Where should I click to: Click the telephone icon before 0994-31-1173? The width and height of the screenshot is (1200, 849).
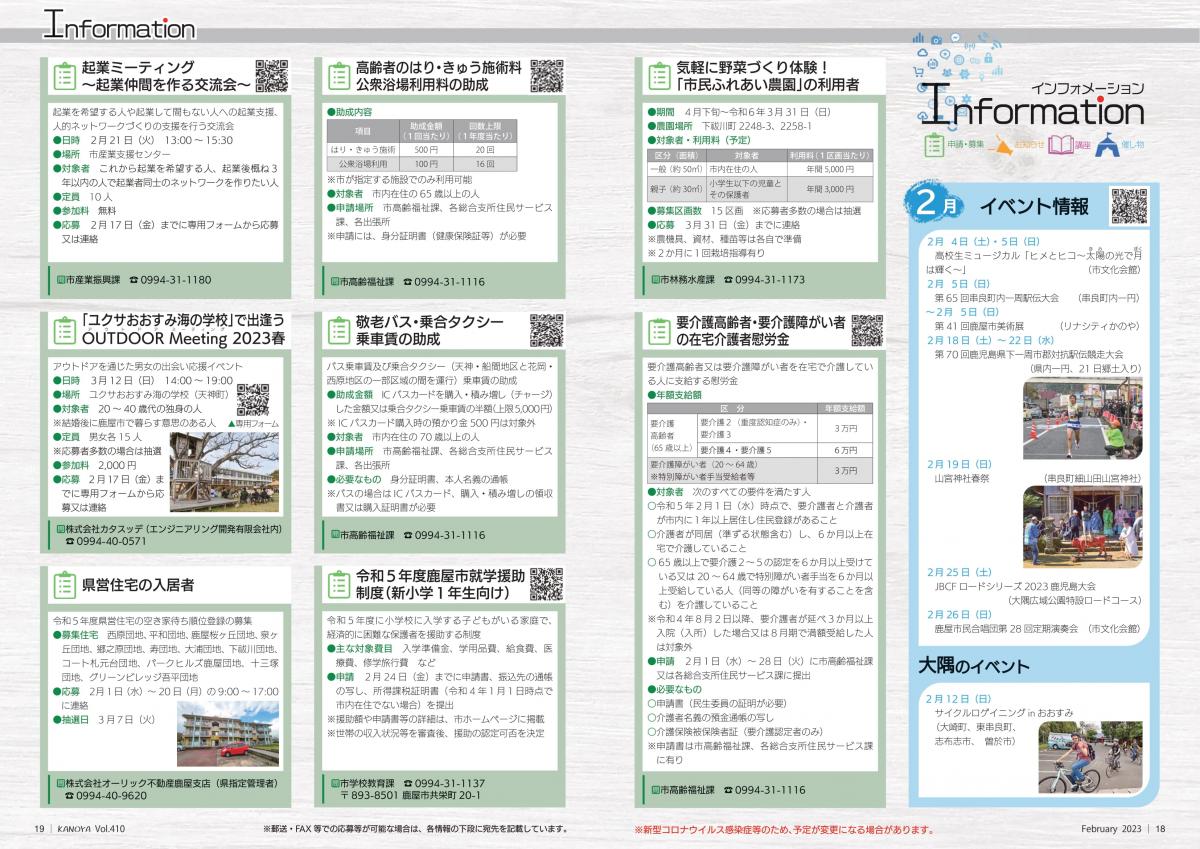pyautogui.click(x=727, y=280)
